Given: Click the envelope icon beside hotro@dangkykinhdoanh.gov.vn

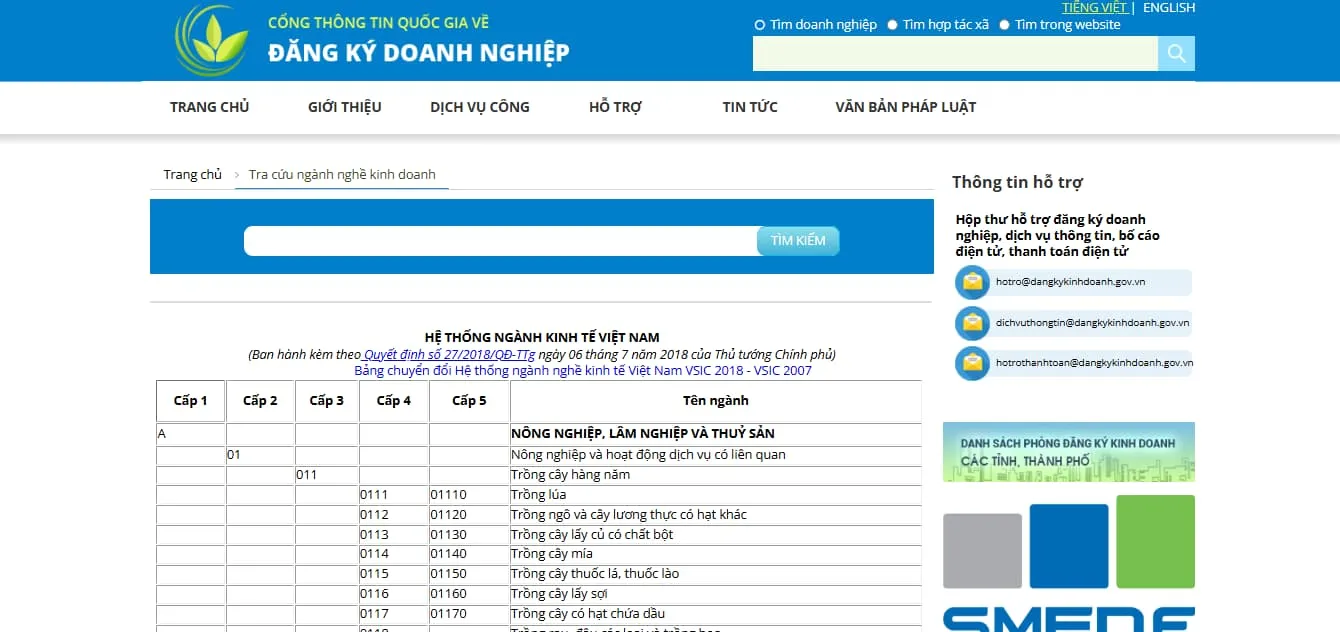Looking at the screenshot, I should pos(971,282).
